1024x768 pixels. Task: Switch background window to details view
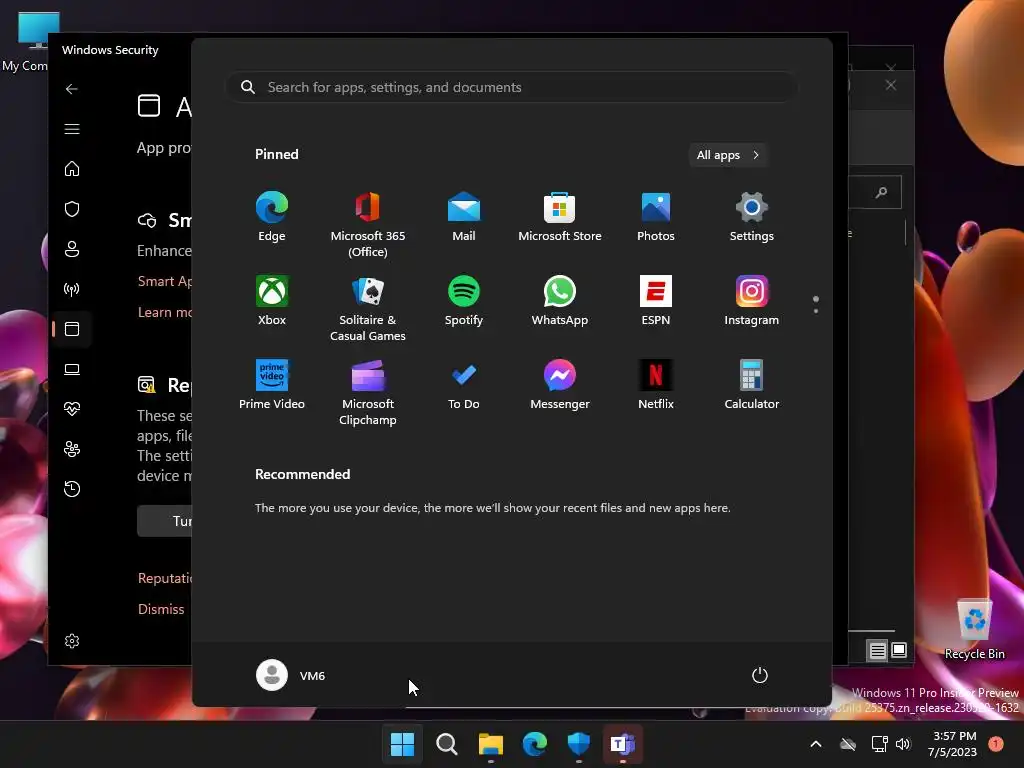click(877, 650)
